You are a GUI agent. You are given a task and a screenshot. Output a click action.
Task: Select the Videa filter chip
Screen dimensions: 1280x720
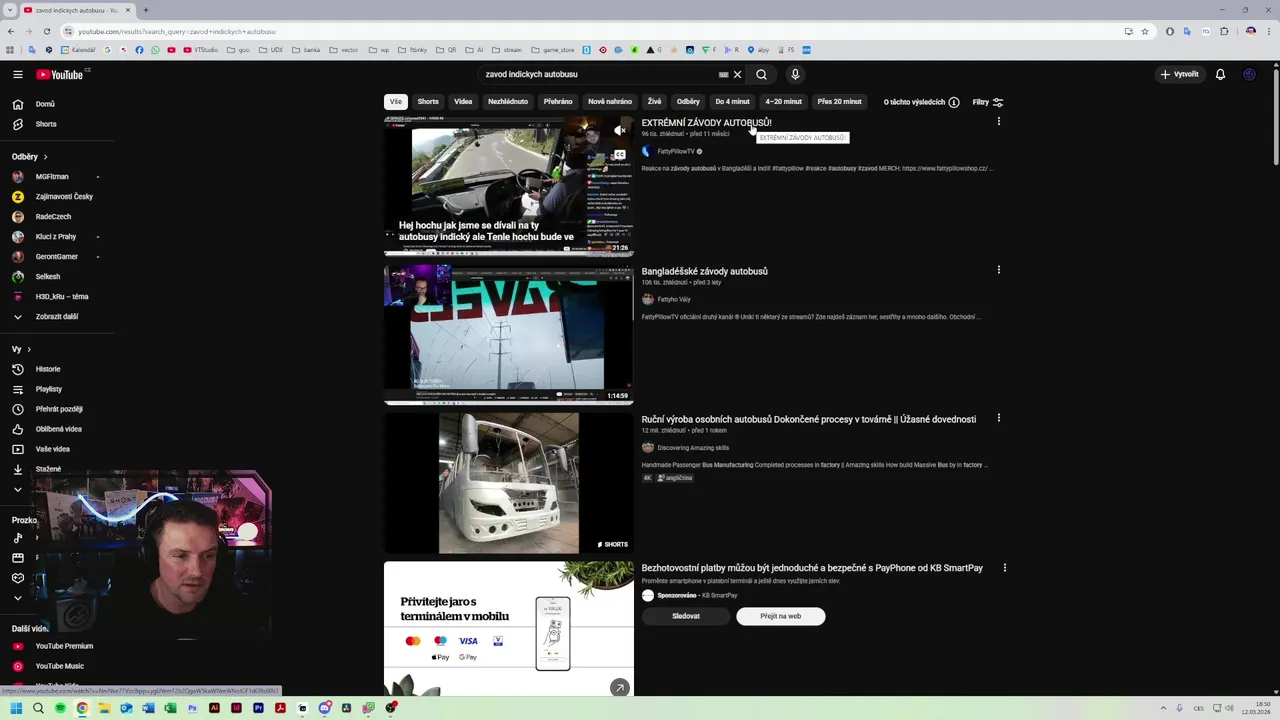pyautogui.click(x=463, y=102)
